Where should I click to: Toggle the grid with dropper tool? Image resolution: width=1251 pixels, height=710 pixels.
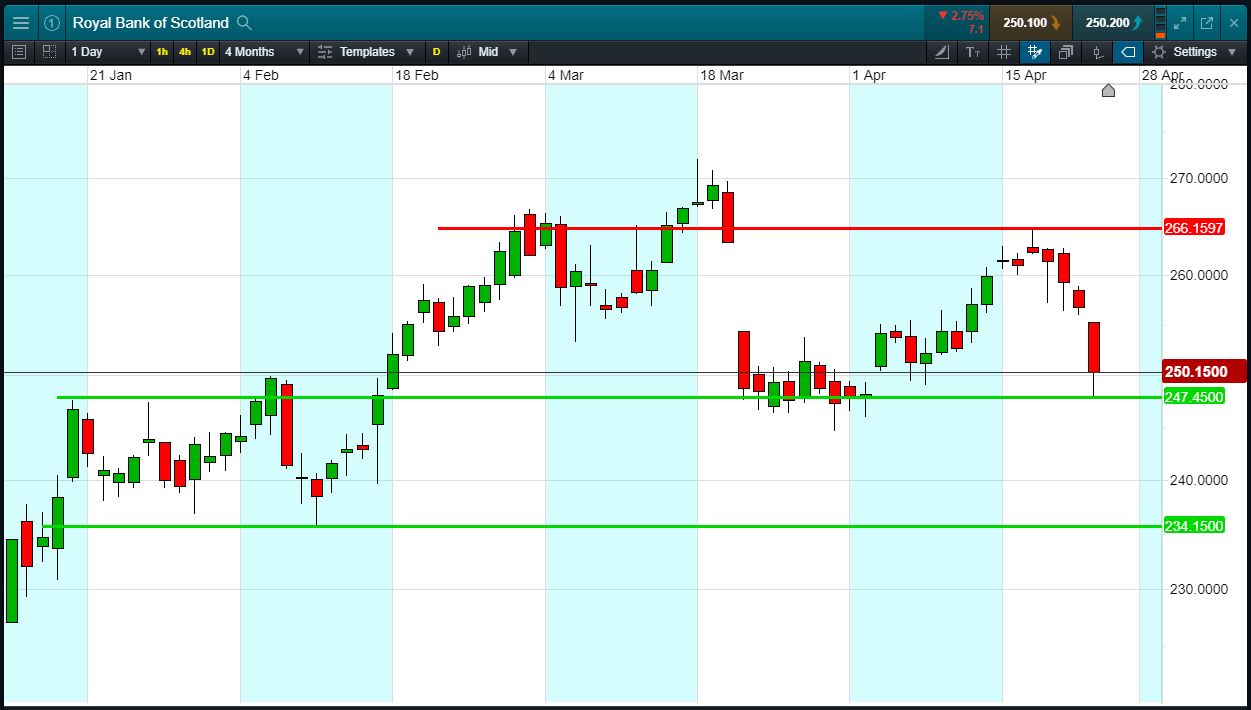coord(1035,52)
